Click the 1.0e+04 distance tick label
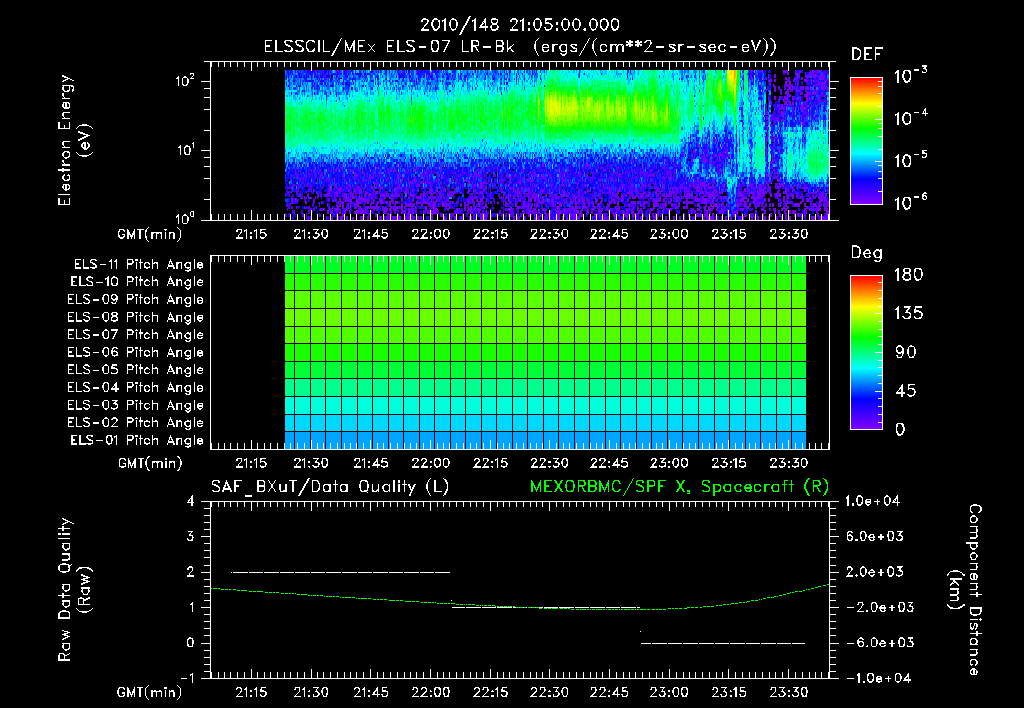The height and width of the screenshot is (708, 1024). (x=872, y=501)
